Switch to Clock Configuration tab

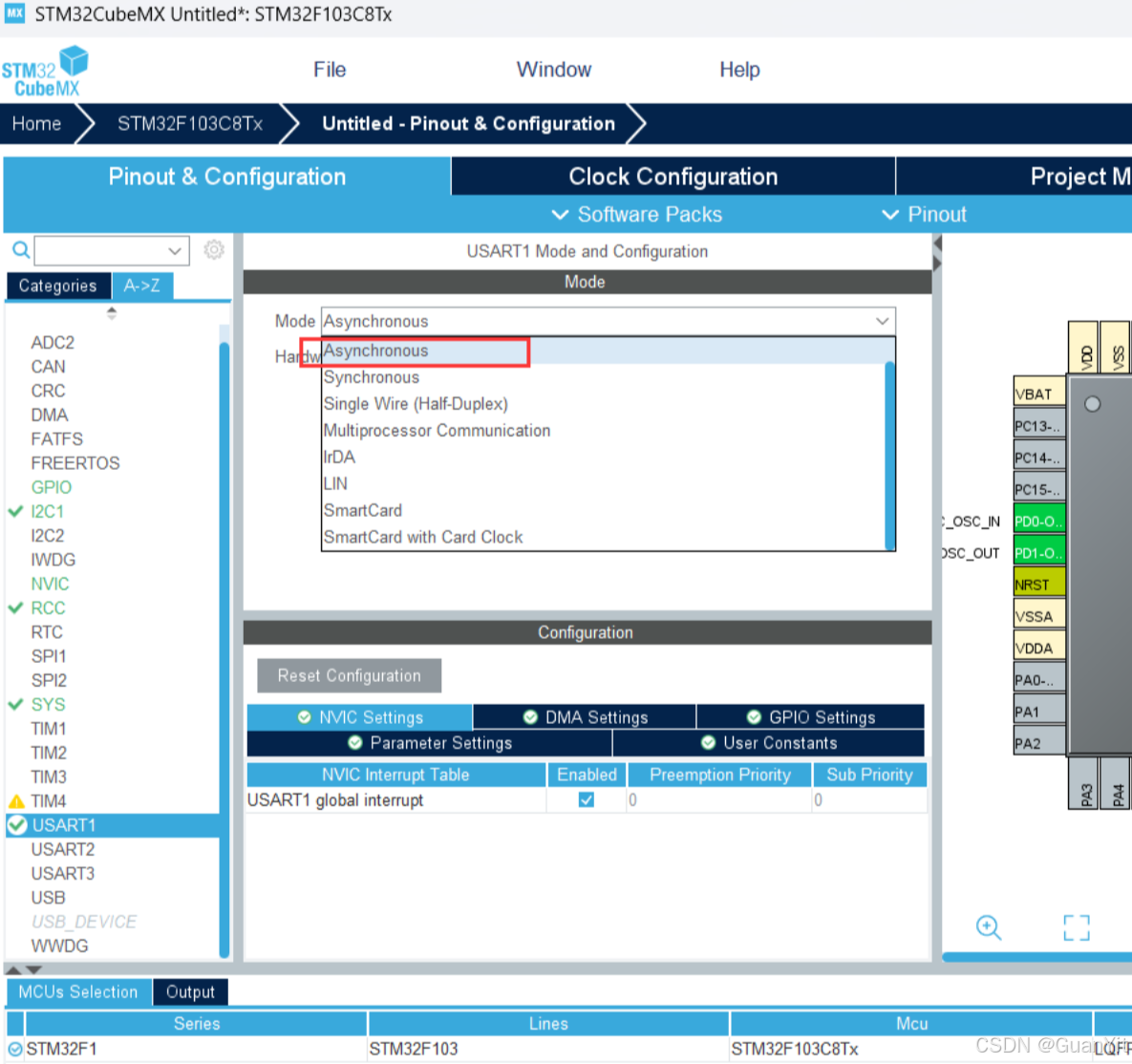click(673, 176)
